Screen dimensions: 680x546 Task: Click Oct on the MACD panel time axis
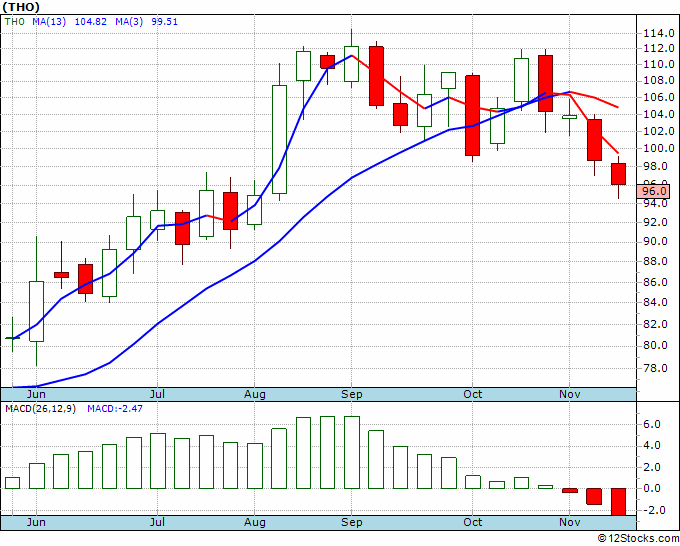(472, 522)
